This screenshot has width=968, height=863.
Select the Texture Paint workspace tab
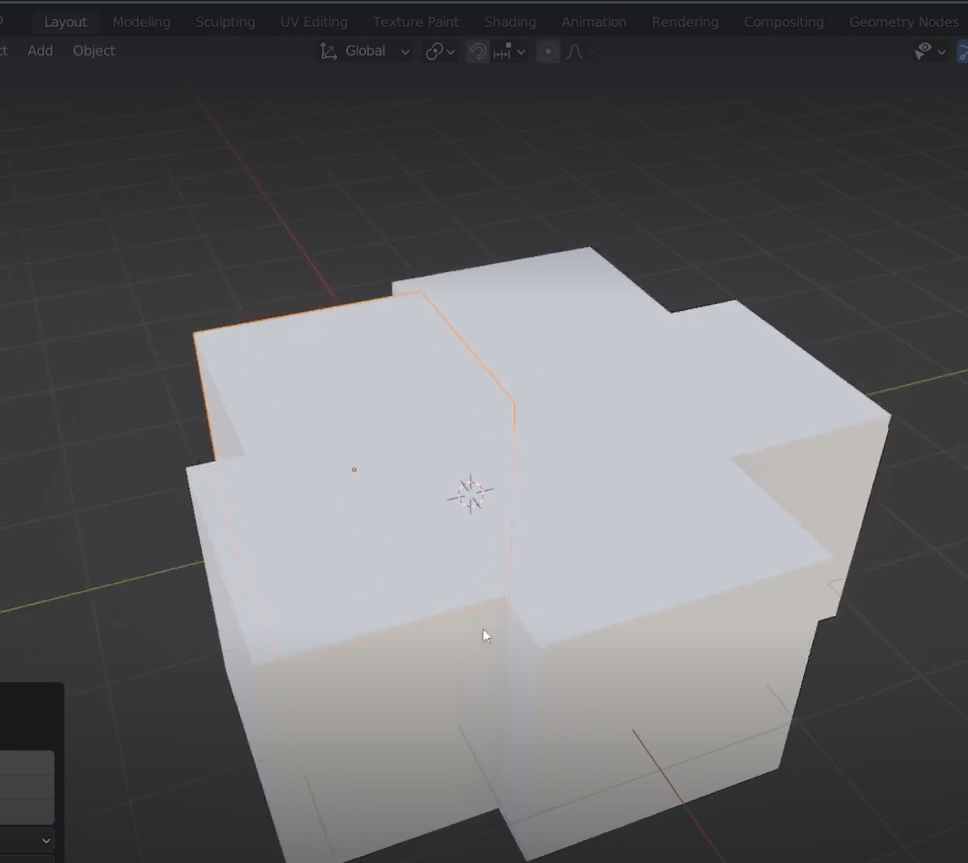[x=415, y=22]
